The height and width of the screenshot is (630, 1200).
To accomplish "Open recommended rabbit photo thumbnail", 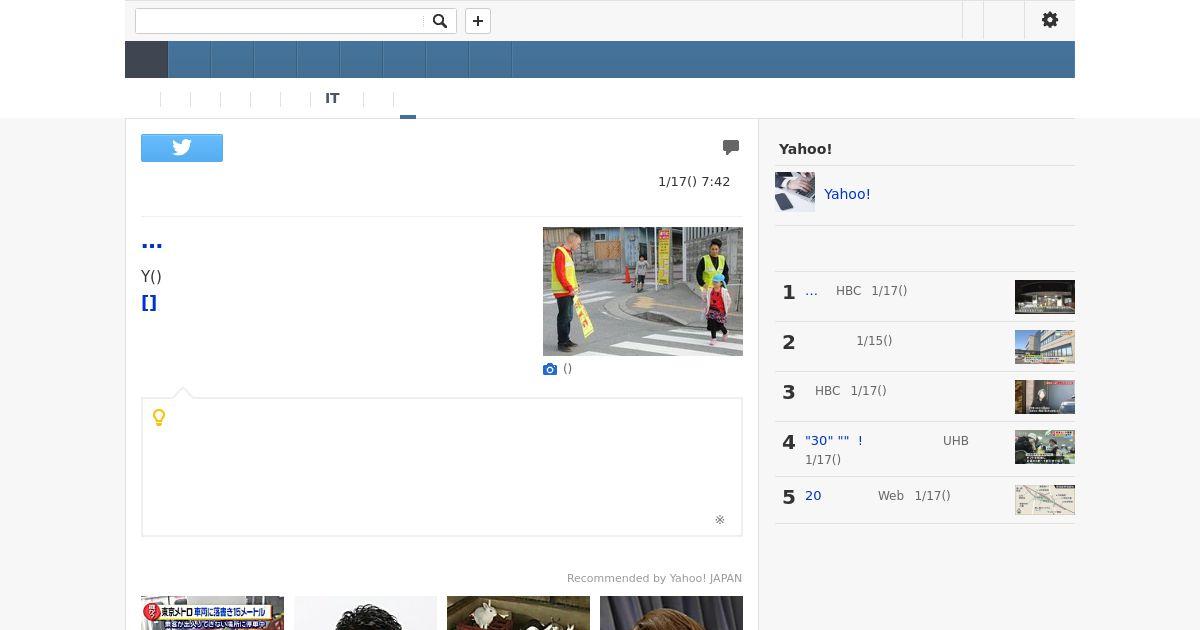I will coord(518,613).
